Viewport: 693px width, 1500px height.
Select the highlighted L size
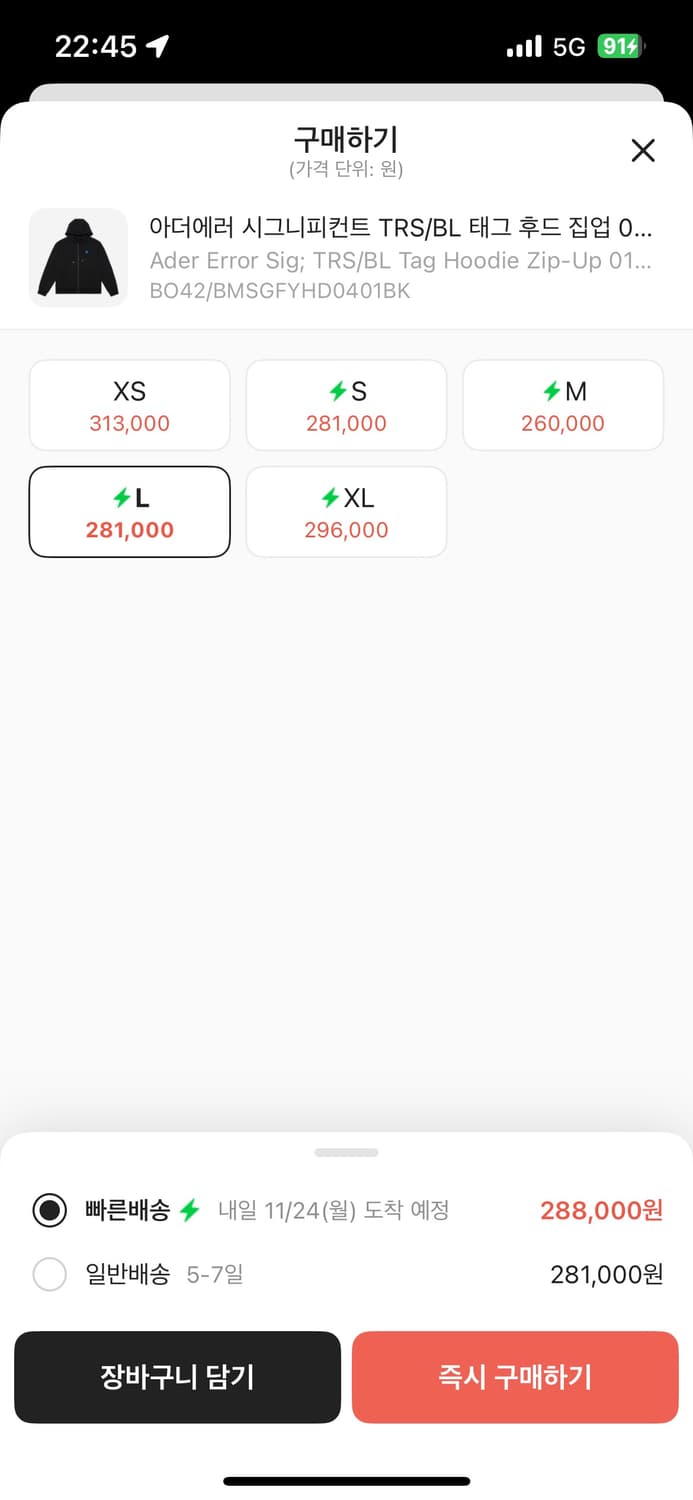pyautogui.click(x=130, y=512)
